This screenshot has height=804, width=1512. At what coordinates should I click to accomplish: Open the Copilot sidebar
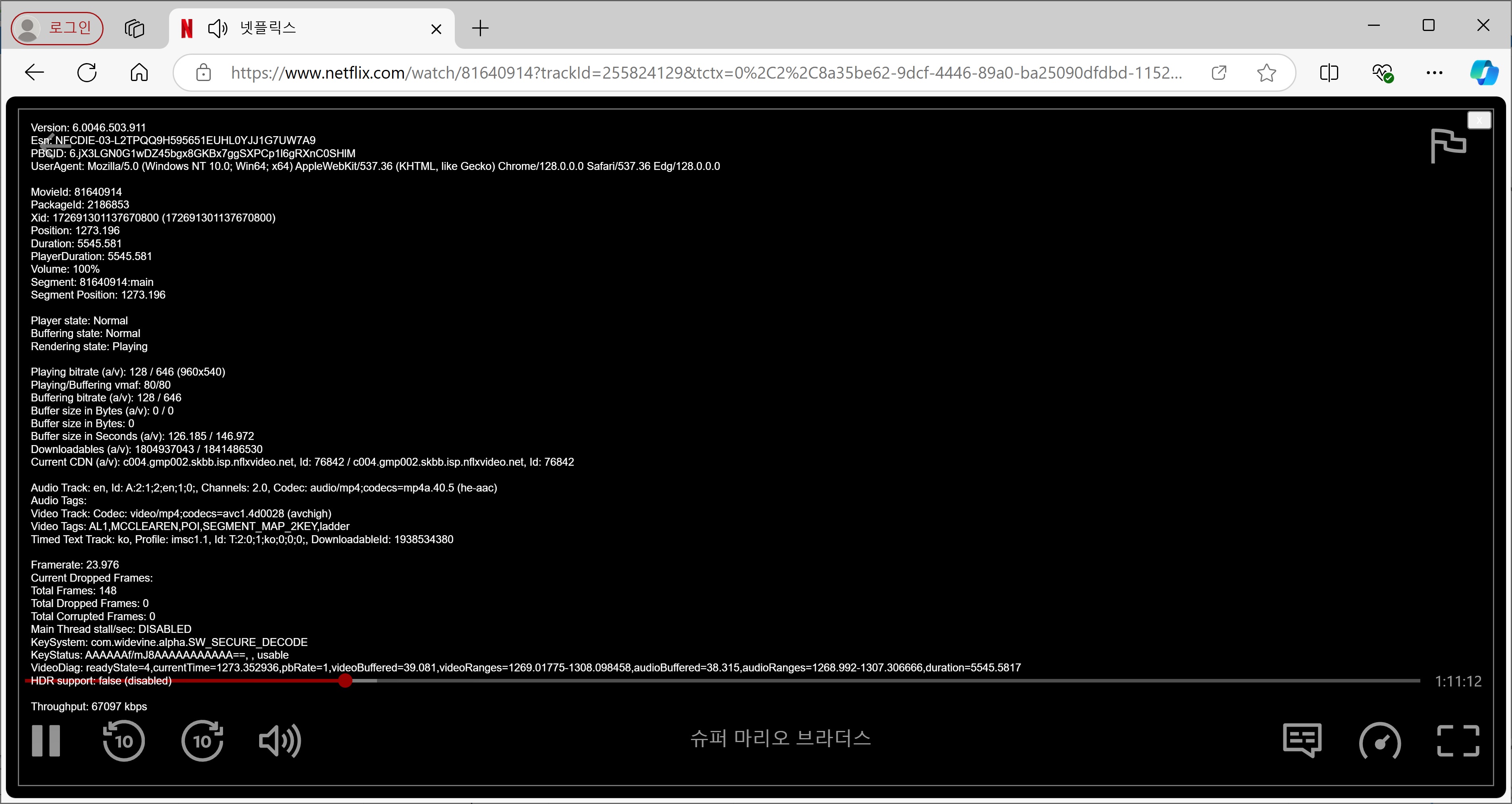point(1484,73)
